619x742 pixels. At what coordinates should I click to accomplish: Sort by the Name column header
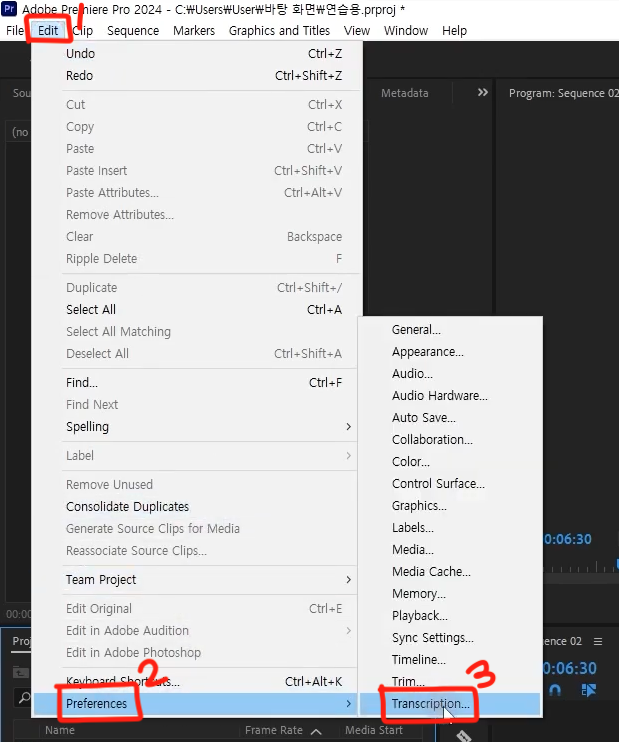click(60, 730)
